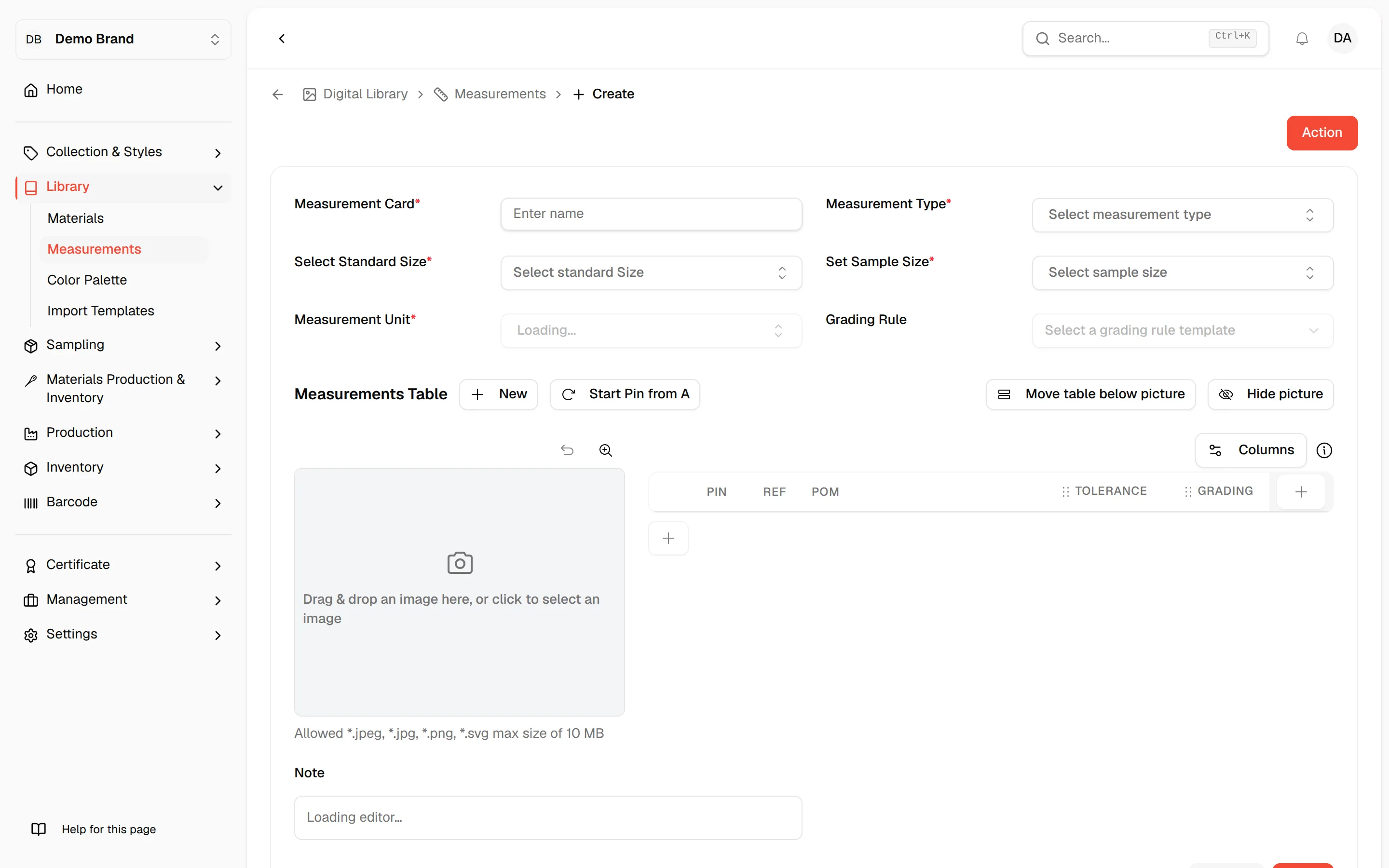Collapse sidebar with the top chevron icon
Screen dimensions: 1389x868
(x=282, y=39)
